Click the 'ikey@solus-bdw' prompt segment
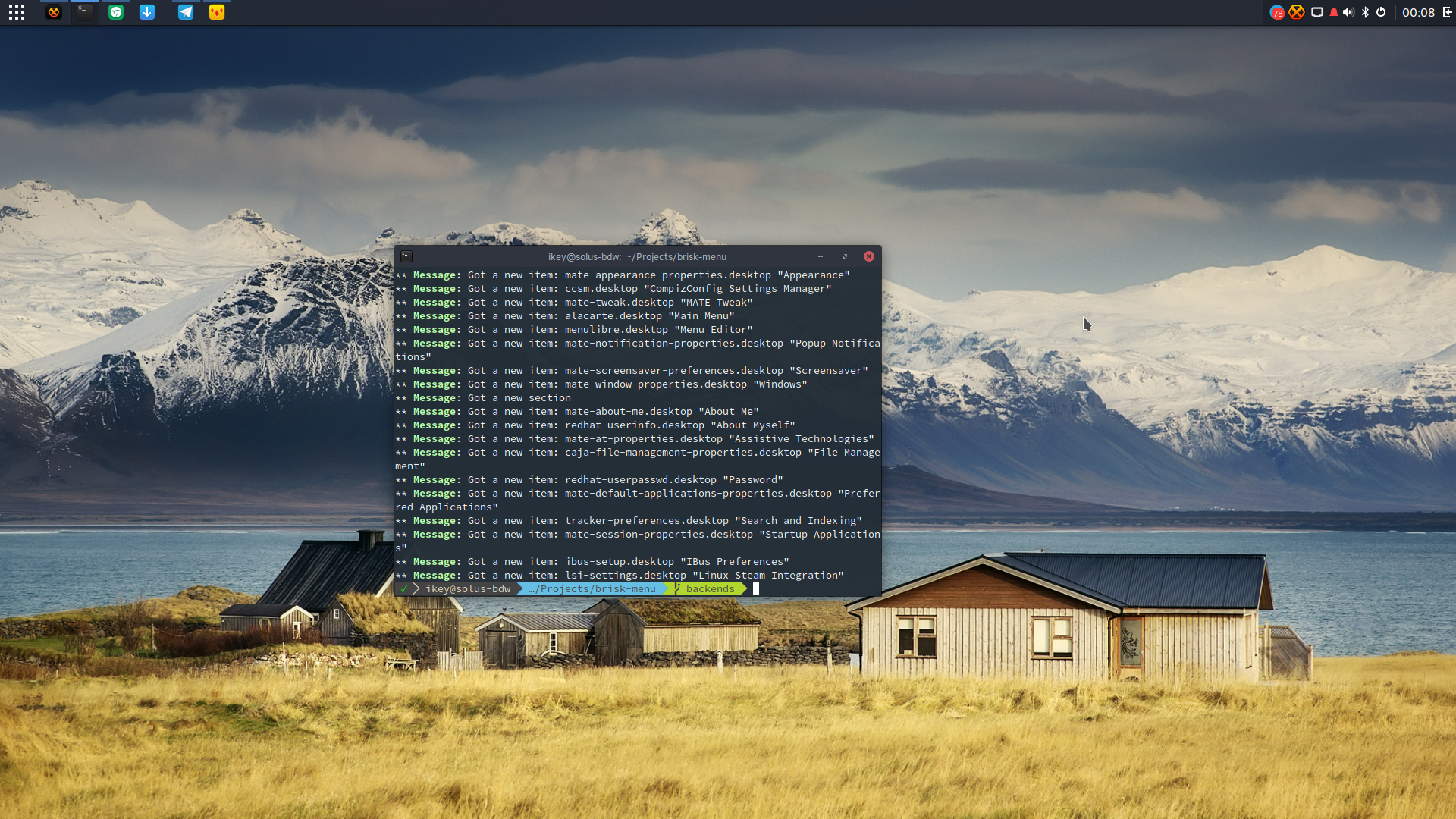This screenshot has height=819, width=1456. tap(468, 589)
